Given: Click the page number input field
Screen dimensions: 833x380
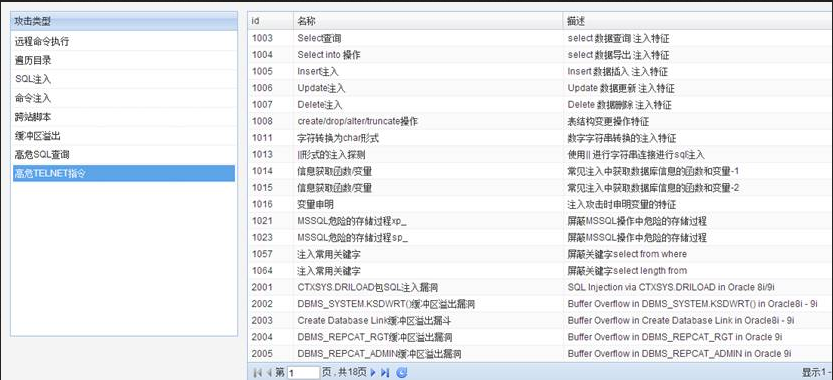Looking at the screenshot, I should (303, 373).
